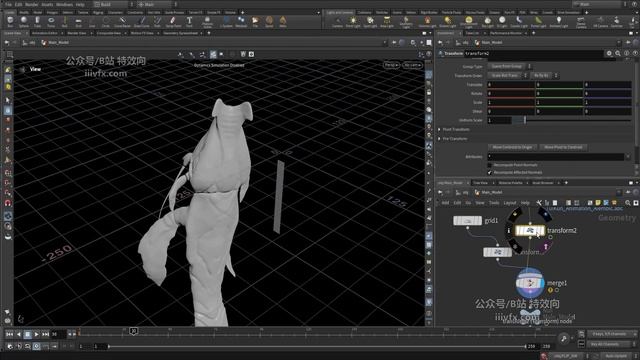Image resolution: width=640 pixels, height=360 pixels.
Task: Select the Grid shelf tool
Action: point(78,22)
